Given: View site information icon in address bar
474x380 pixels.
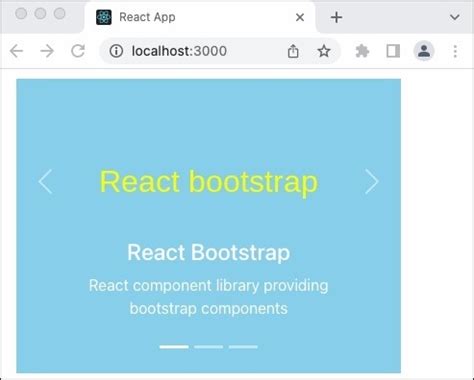Looking at the screenshot, I should tap(116, 51).
